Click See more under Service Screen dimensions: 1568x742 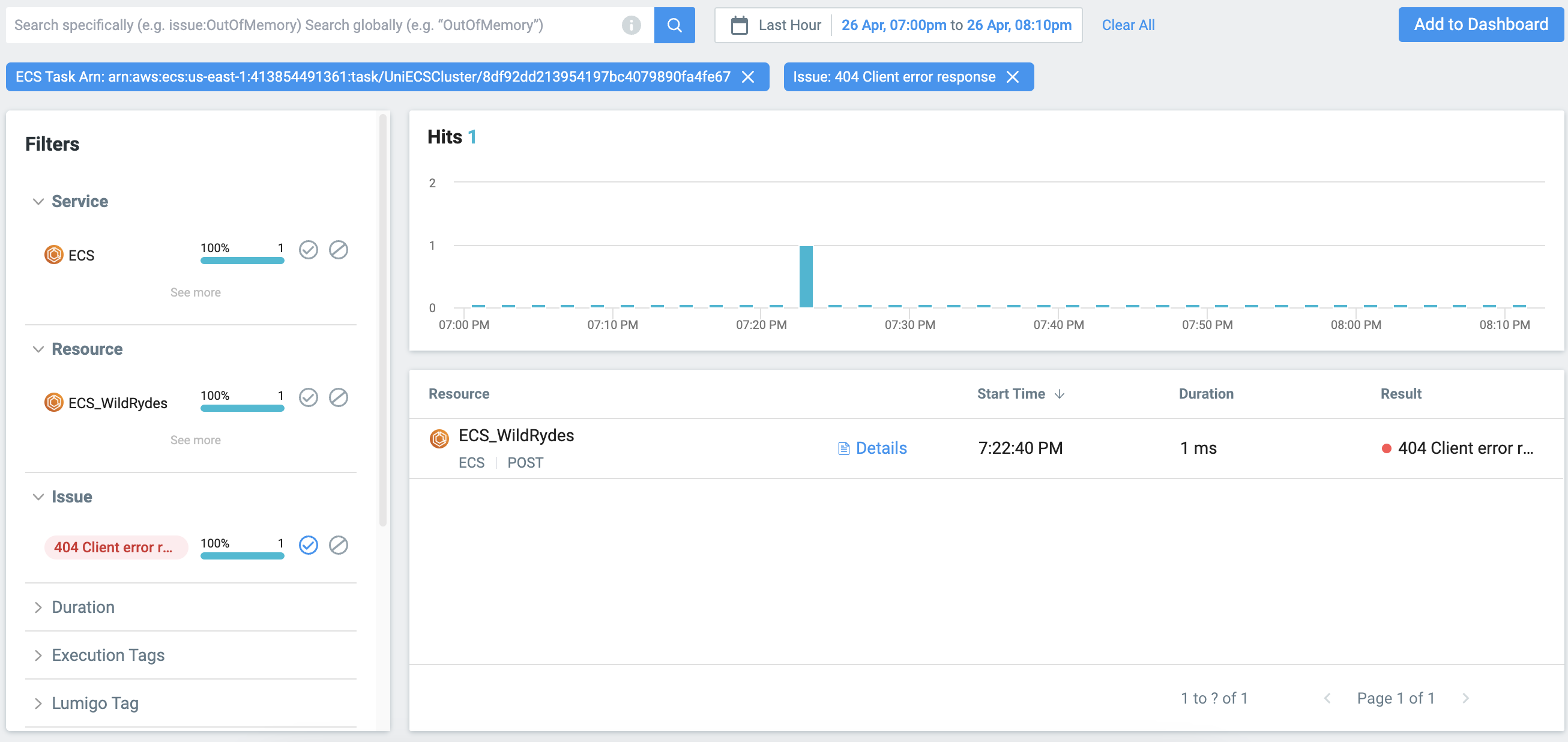tap(195, 292)
